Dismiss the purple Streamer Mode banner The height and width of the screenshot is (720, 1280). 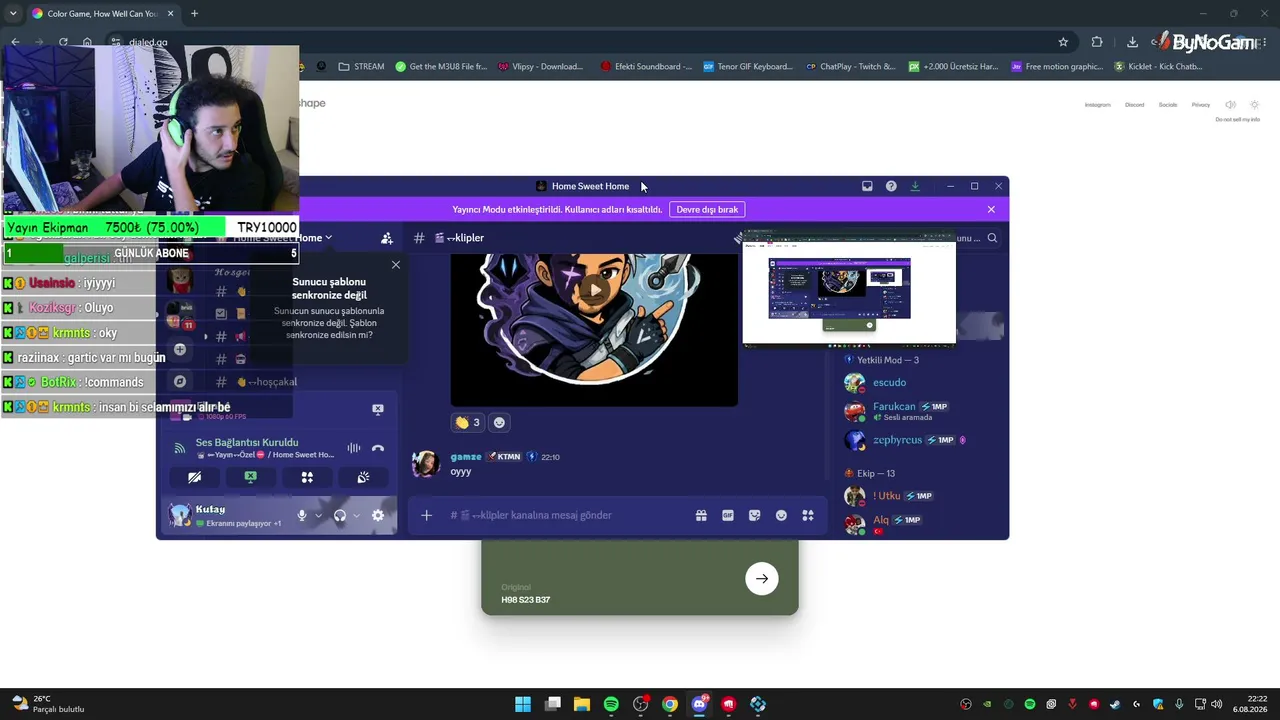pyautogui.click(x=991, y=209)
